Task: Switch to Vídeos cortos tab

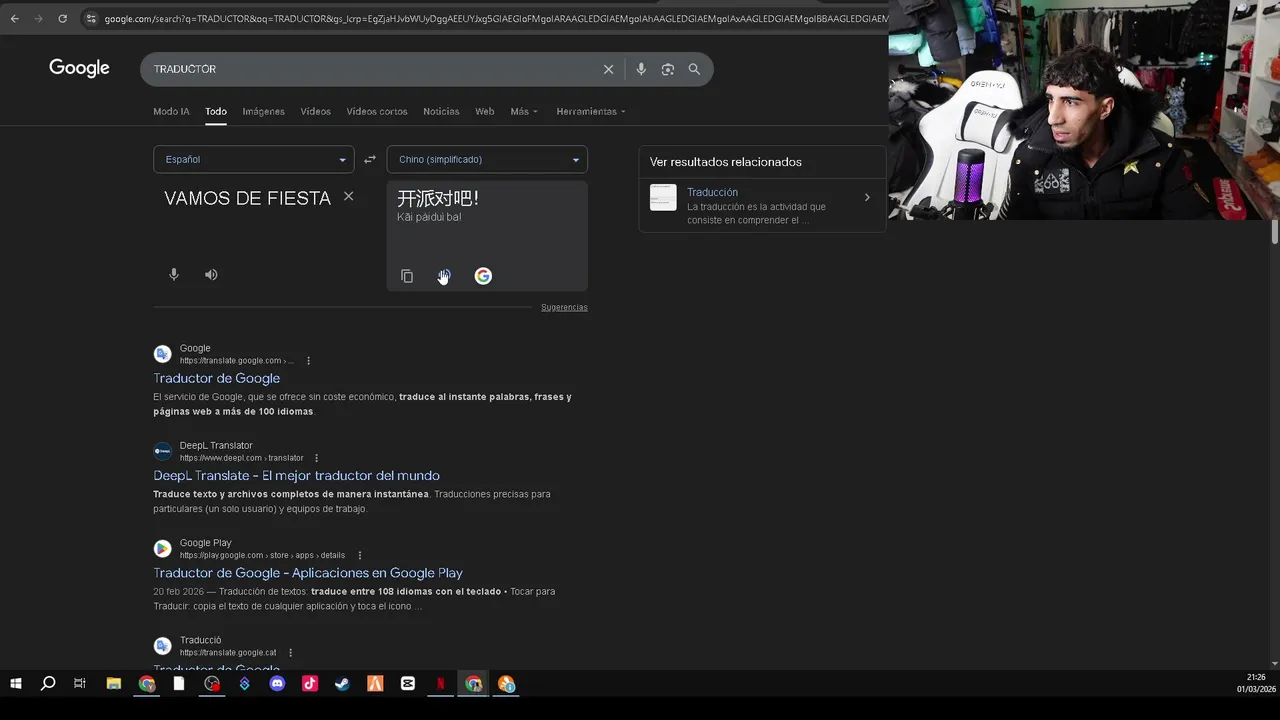Action: pos(377,111)
